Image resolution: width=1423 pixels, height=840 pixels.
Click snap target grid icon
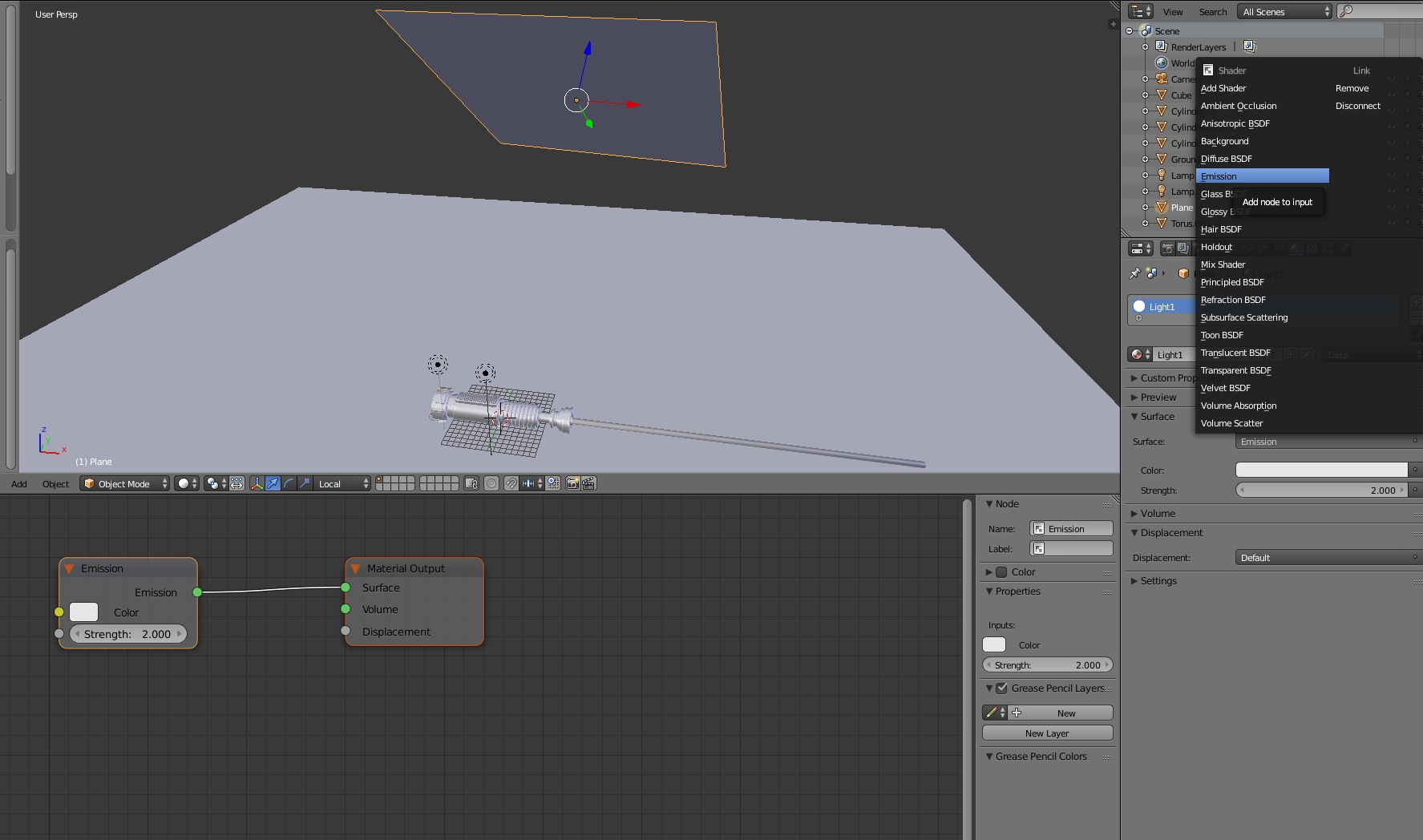click(553, 483)
